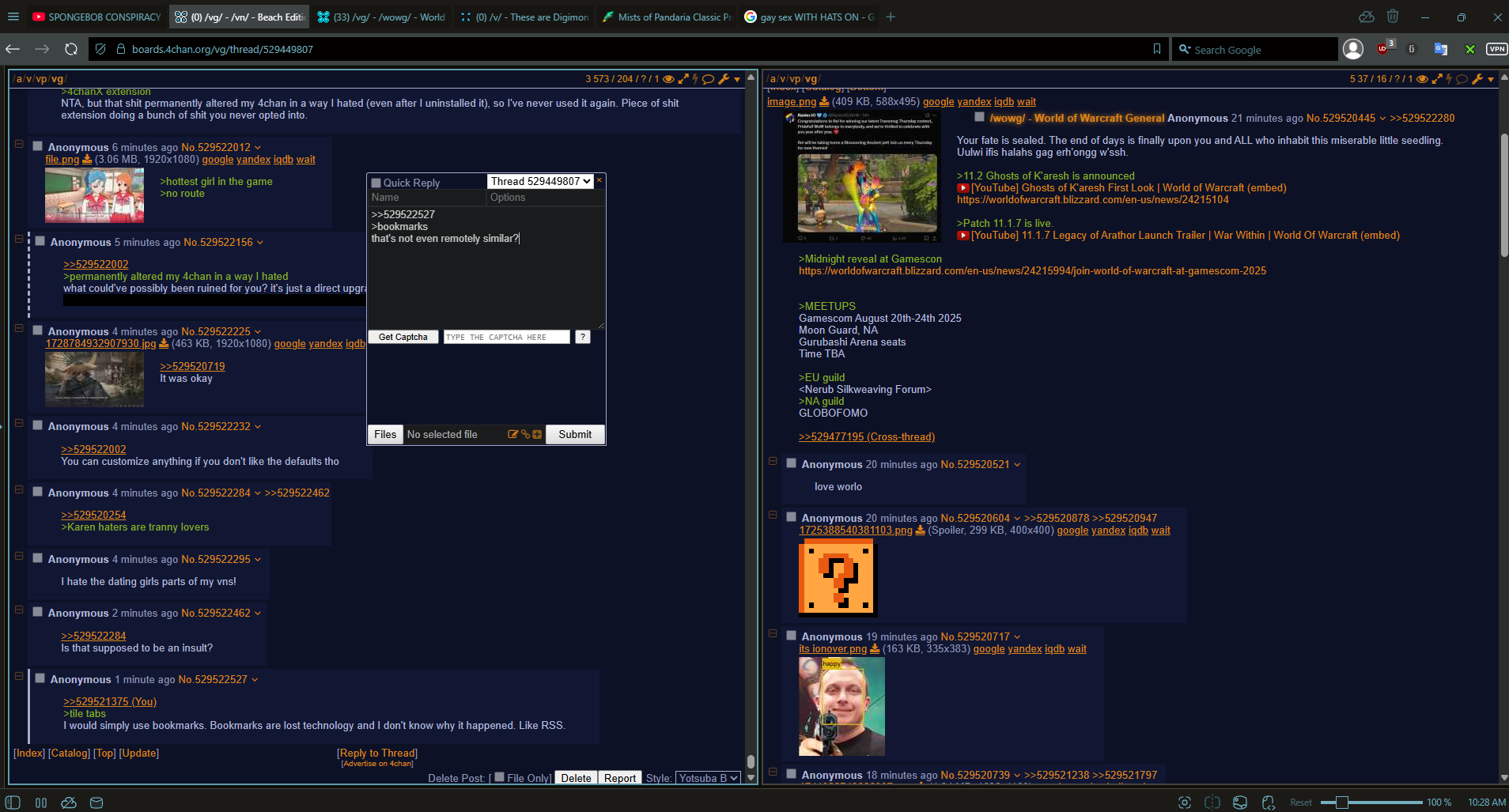Viewport: 1509px width, 812px height.
Task: Bookmark this page with the bookmark icon
Action: coord(1157,49)
